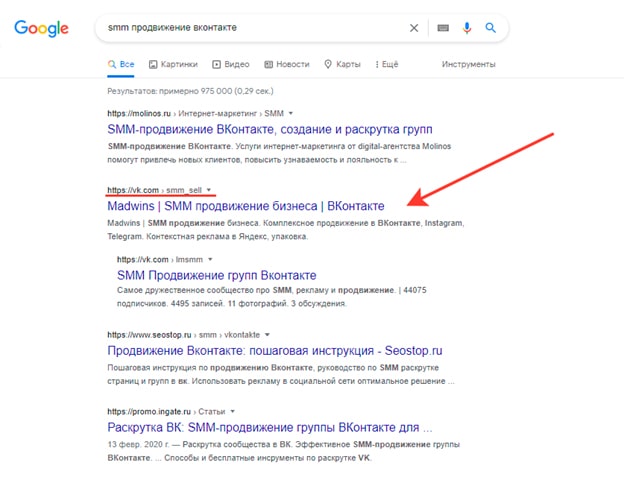Click the https://www.seostop.ru breadcrumb URL
The width and height of the screenshot is (624, 477).
[149, 335]
